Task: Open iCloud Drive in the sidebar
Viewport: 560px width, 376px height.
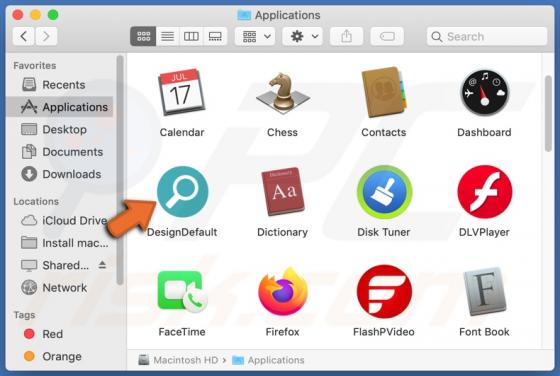Action: pos(60,221)
